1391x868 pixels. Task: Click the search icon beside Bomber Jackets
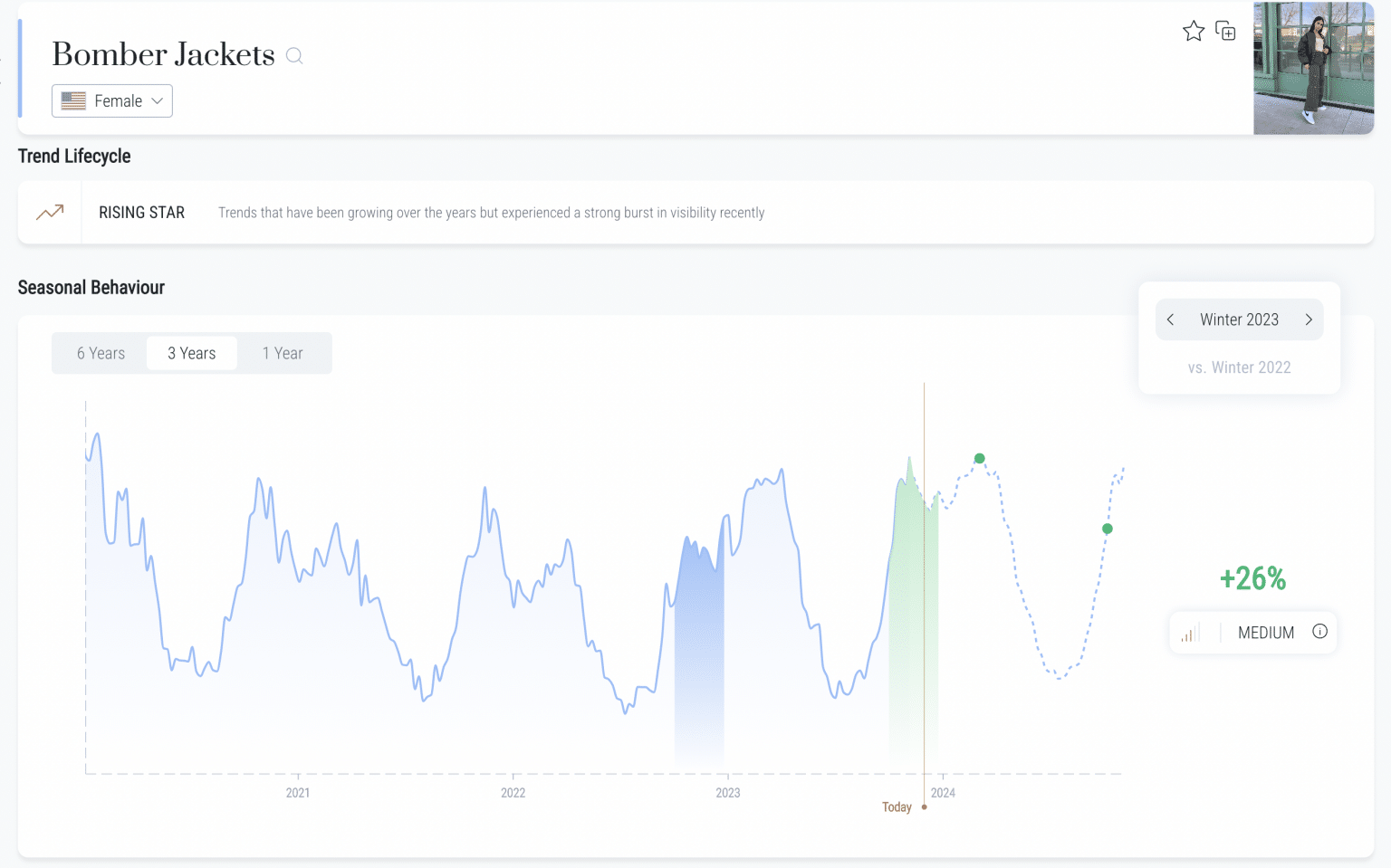tap(294, 56)
